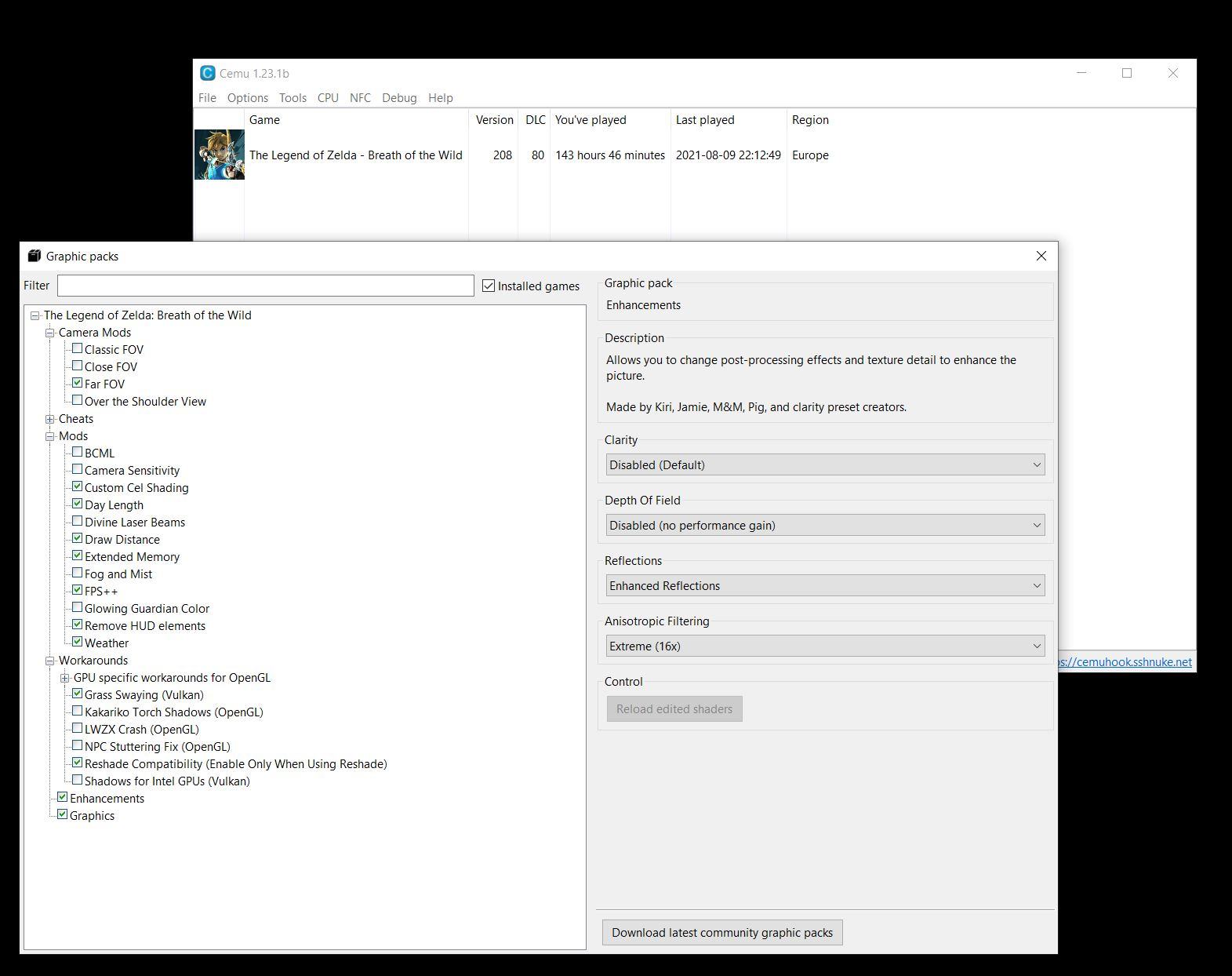Image resolution: width=1232 pixels, height=976 pixels.
Task: Click into the Filter text field
Action: click(266, 286)
